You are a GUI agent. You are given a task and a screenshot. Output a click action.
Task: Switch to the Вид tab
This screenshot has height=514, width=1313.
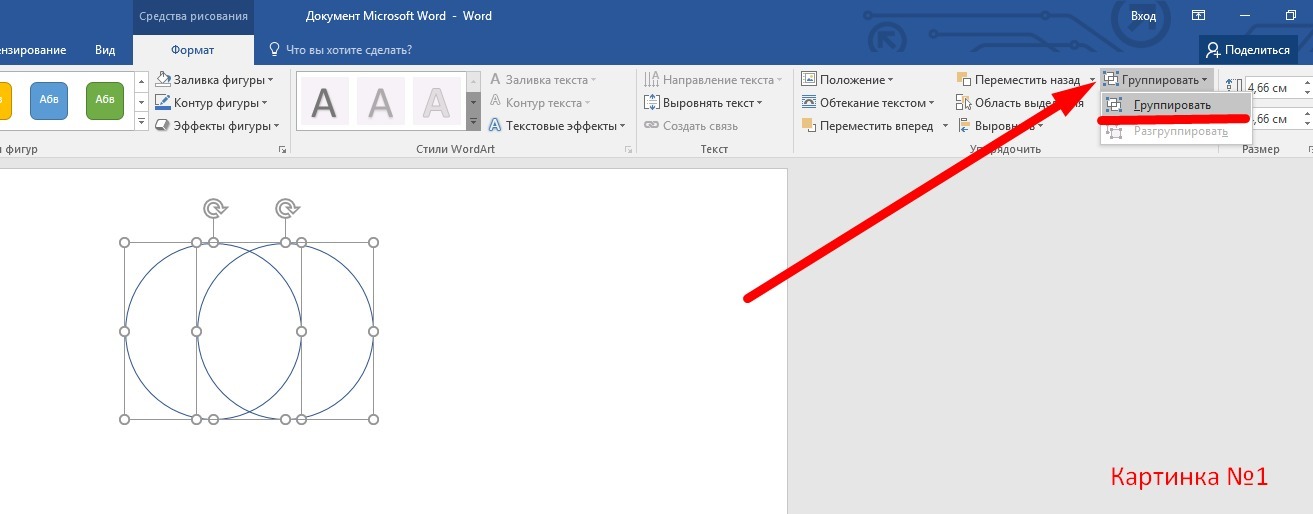[x=105, y=50]
